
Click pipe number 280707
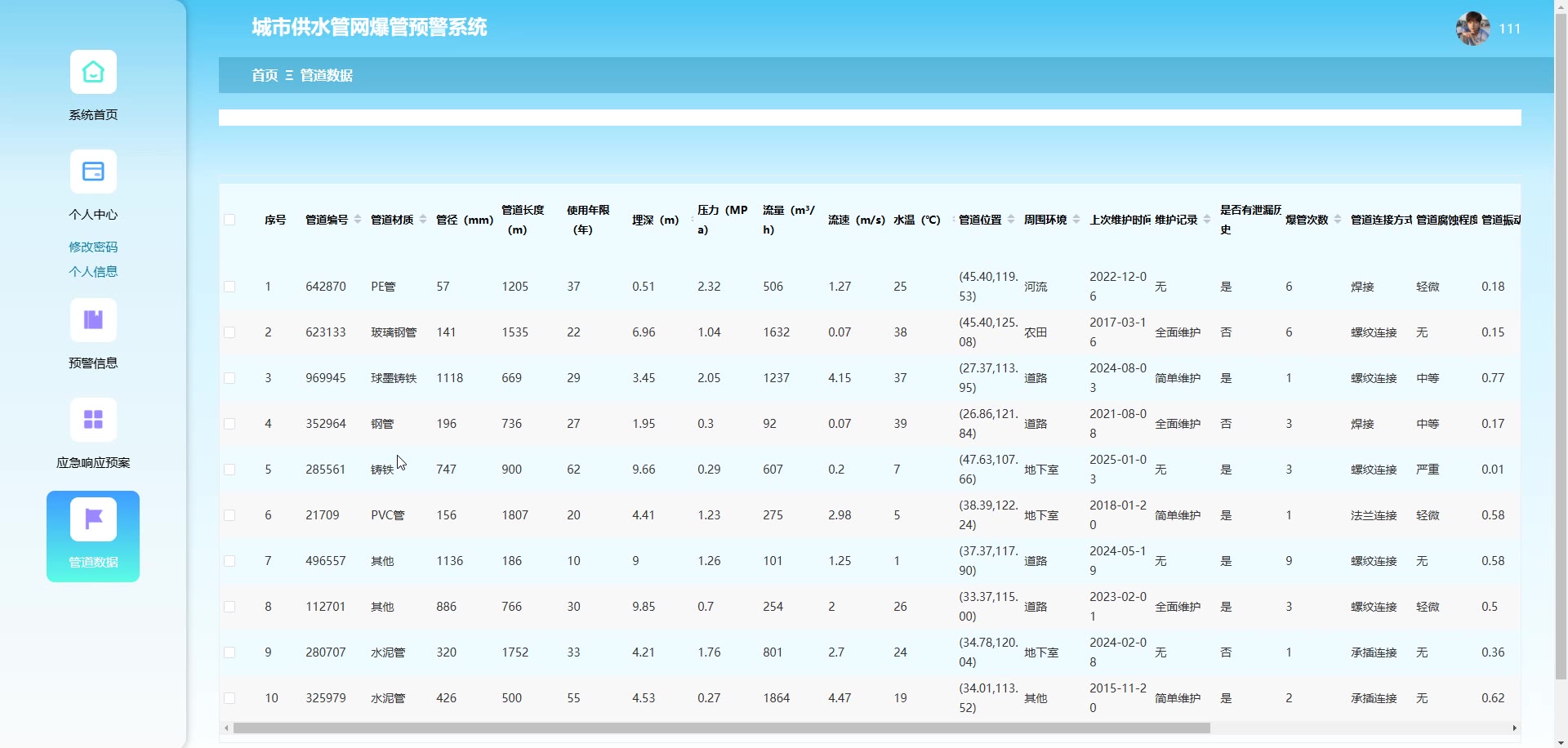(326, 652)
